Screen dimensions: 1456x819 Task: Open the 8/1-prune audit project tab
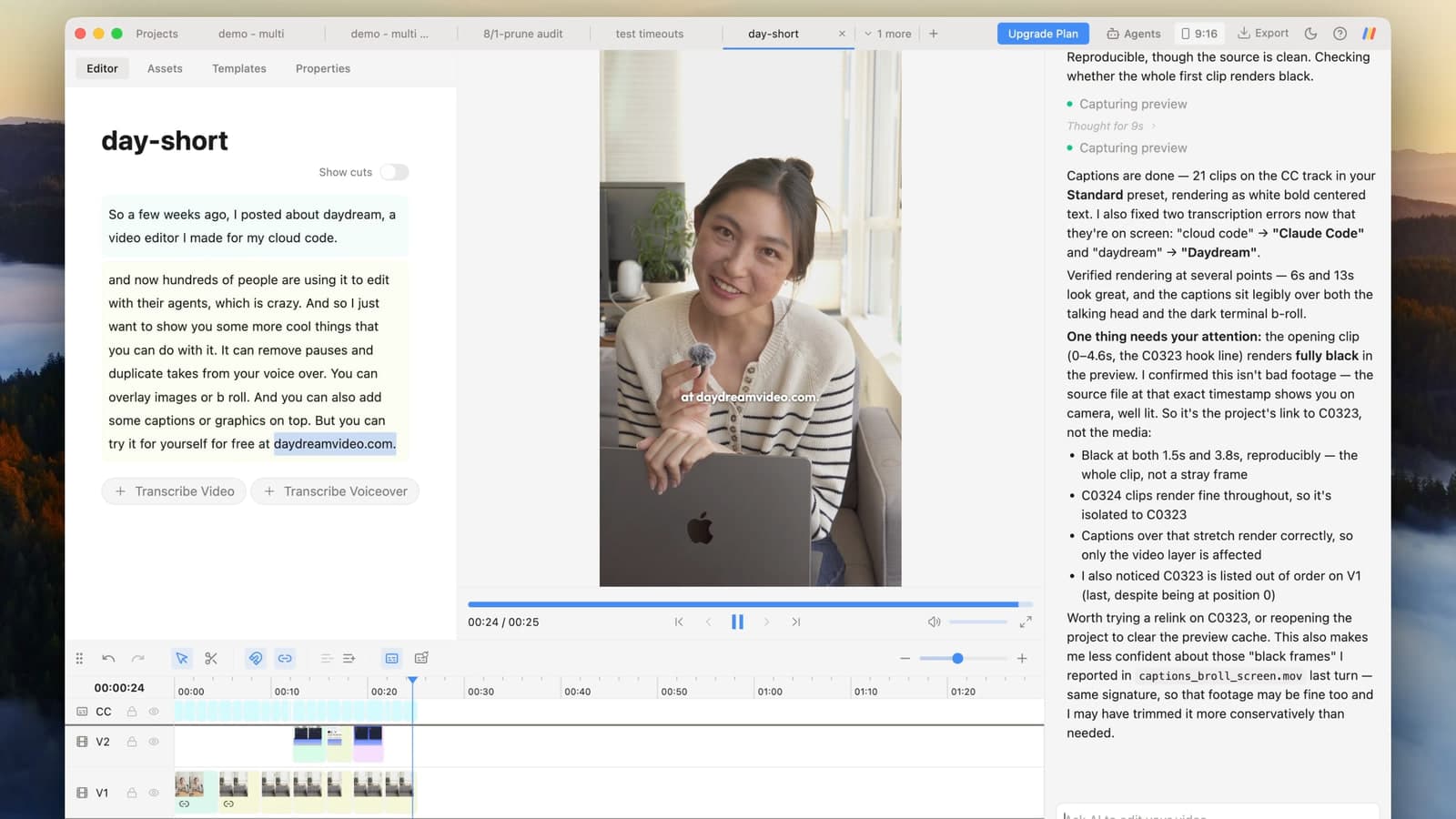523,34
